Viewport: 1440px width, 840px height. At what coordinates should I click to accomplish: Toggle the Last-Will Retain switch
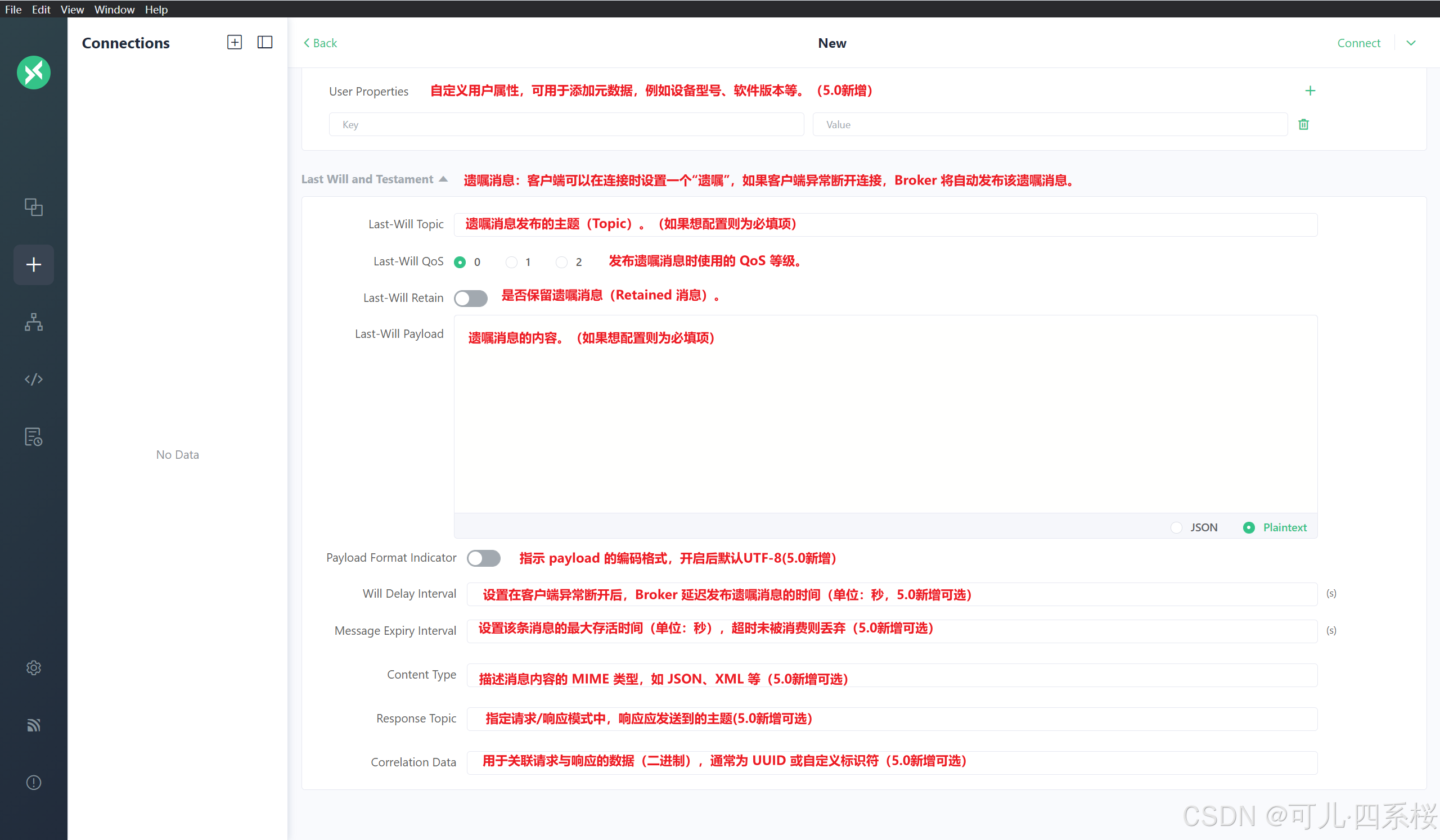click(470, 298)
